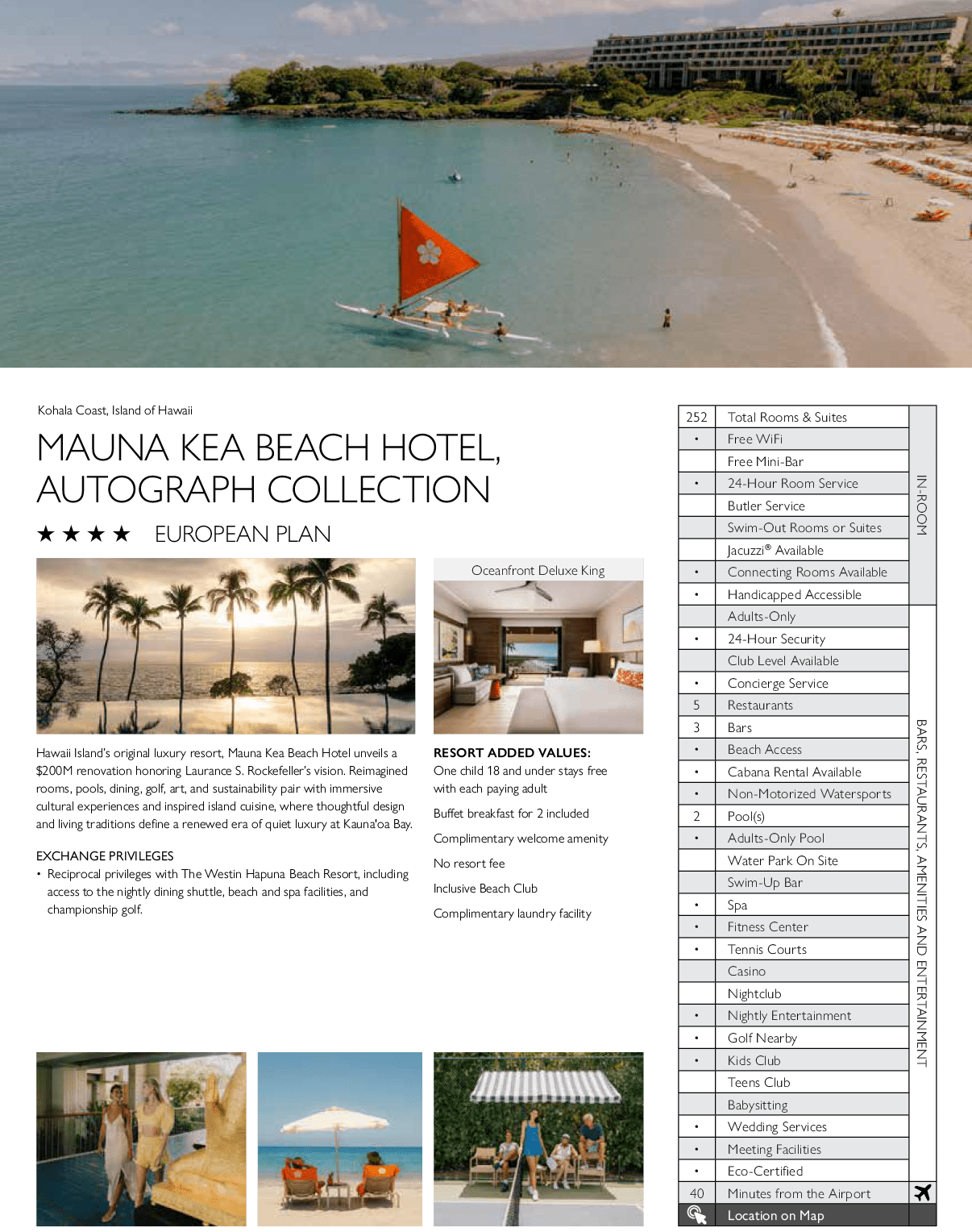Click the Cabana Rental Available row

[794, 772]
